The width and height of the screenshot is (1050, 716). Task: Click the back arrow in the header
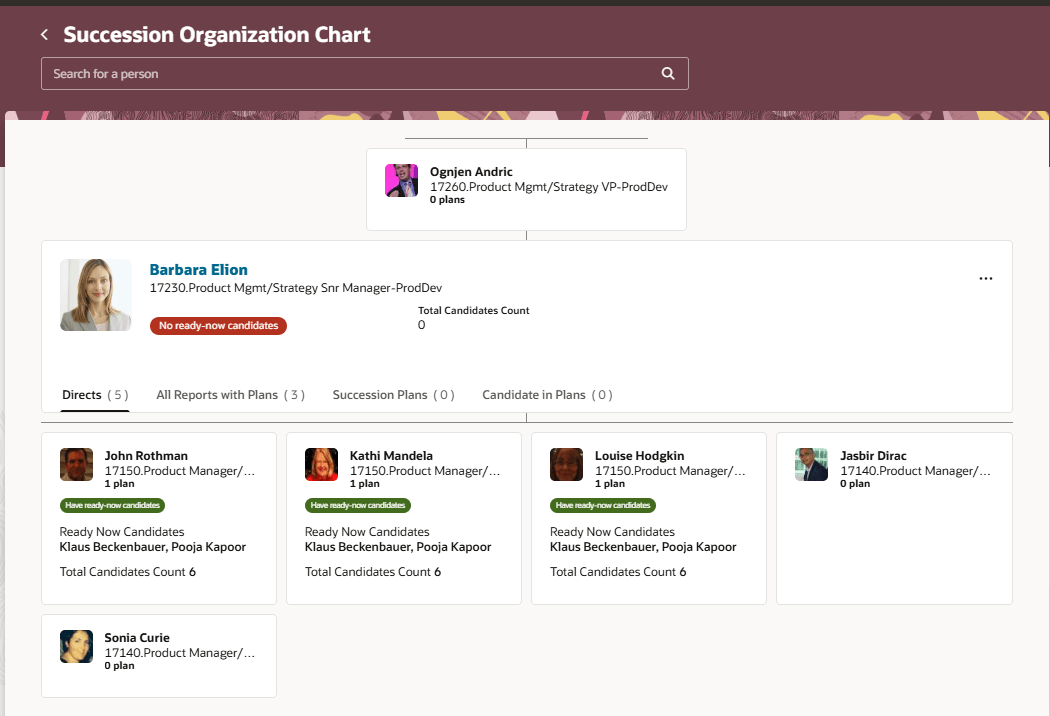[x=44, y=33]
